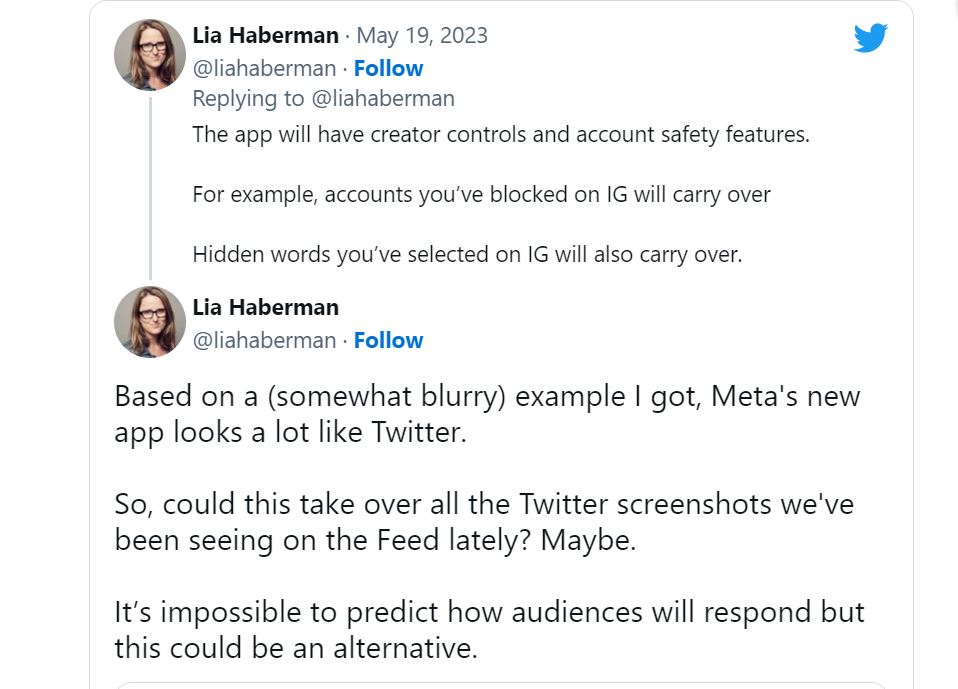The width and height of the screenshot is (958, 689).
Task: Click the Follow link beside the tweet date
Action: (388, 68)
